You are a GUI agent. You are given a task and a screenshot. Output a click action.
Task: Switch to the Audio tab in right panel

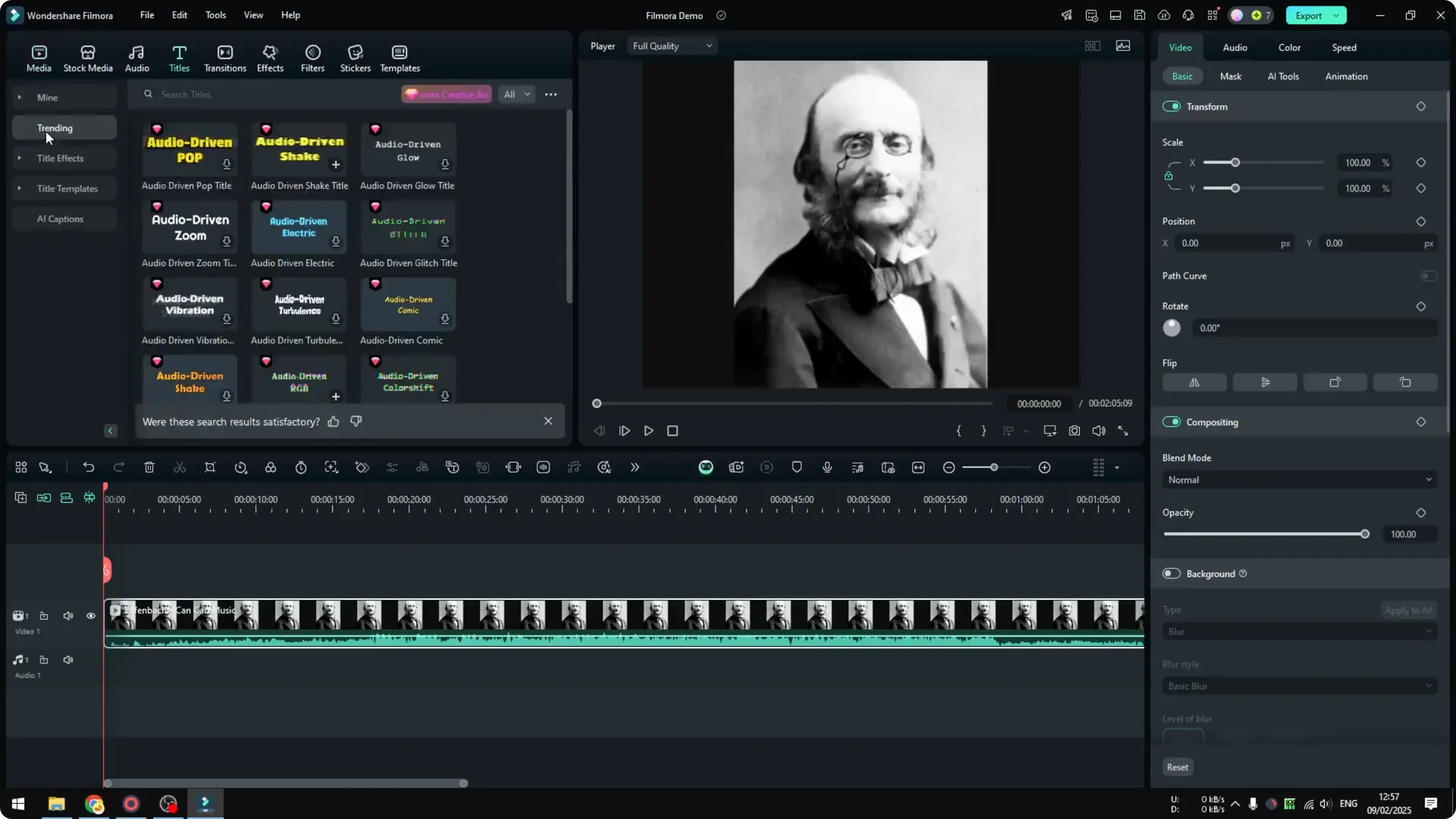[1235, 47]
